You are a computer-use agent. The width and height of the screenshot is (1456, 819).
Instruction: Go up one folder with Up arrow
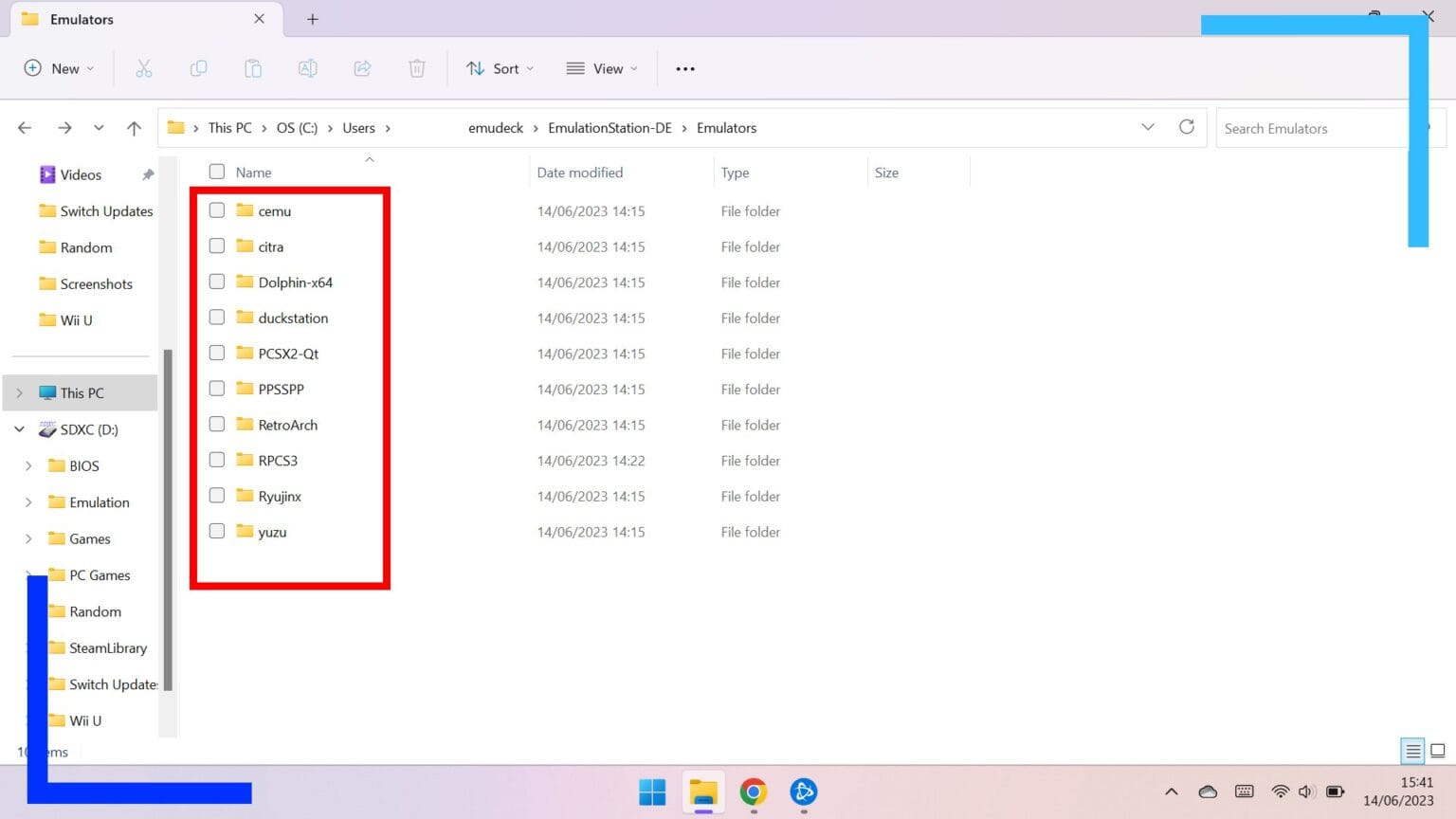click(x=134, y=128)
